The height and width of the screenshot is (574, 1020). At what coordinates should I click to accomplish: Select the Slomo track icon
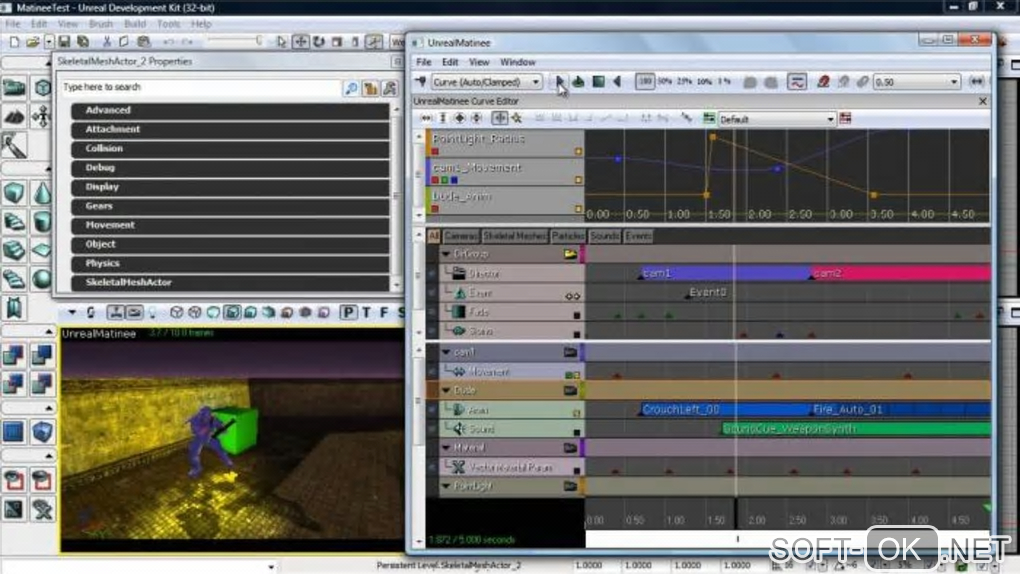tap(459, 331)
